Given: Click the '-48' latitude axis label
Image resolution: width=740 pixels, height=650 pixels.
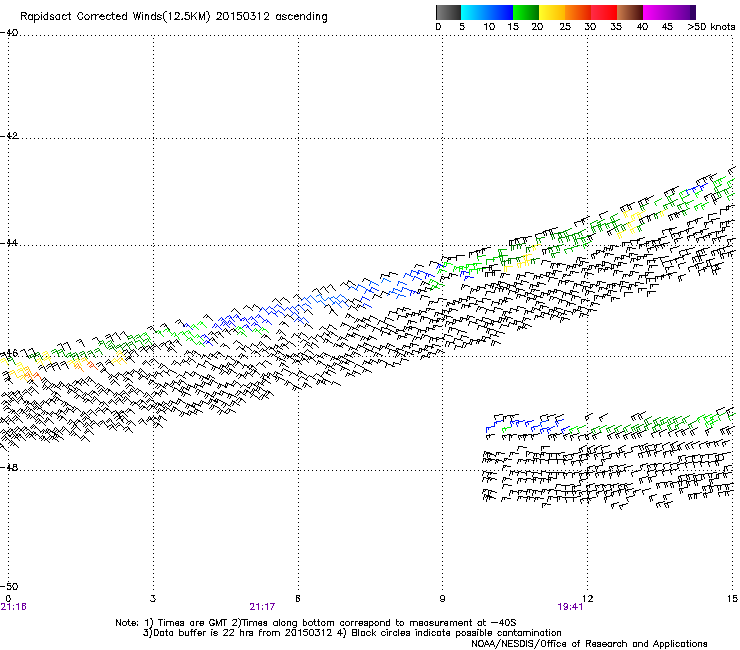Looking at the screenshot, I should pyautogui.click(x=9, y=467).
